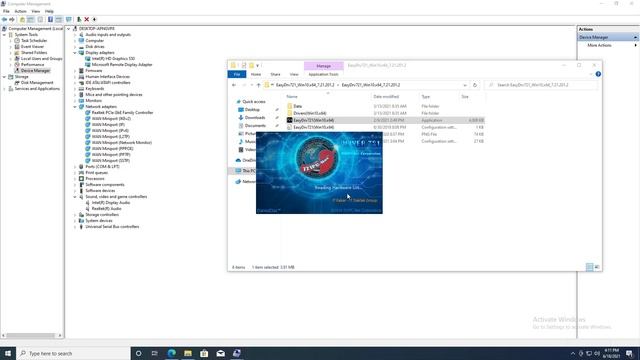Screen dimensions: 640x360
Task: Click the Forward arrow in Computer Management toolbar
Action: [12, 19]
